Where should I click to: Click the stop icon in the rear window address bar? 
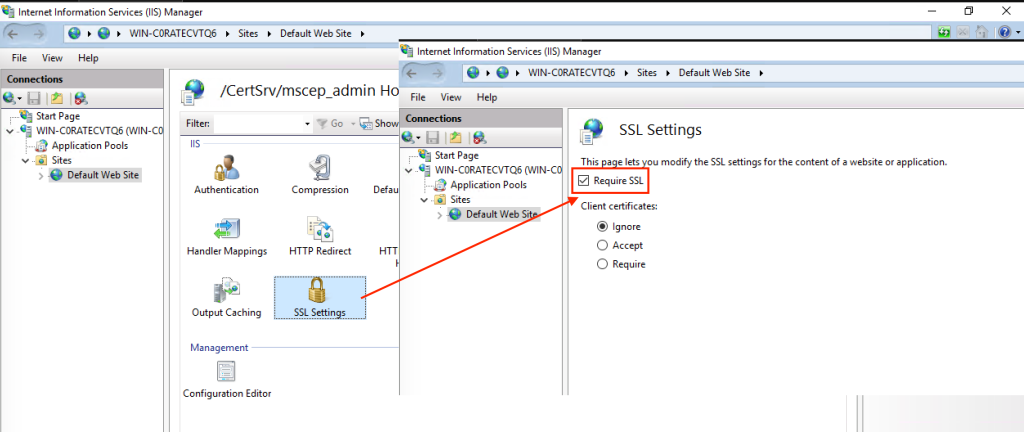[x=963, y=33]
